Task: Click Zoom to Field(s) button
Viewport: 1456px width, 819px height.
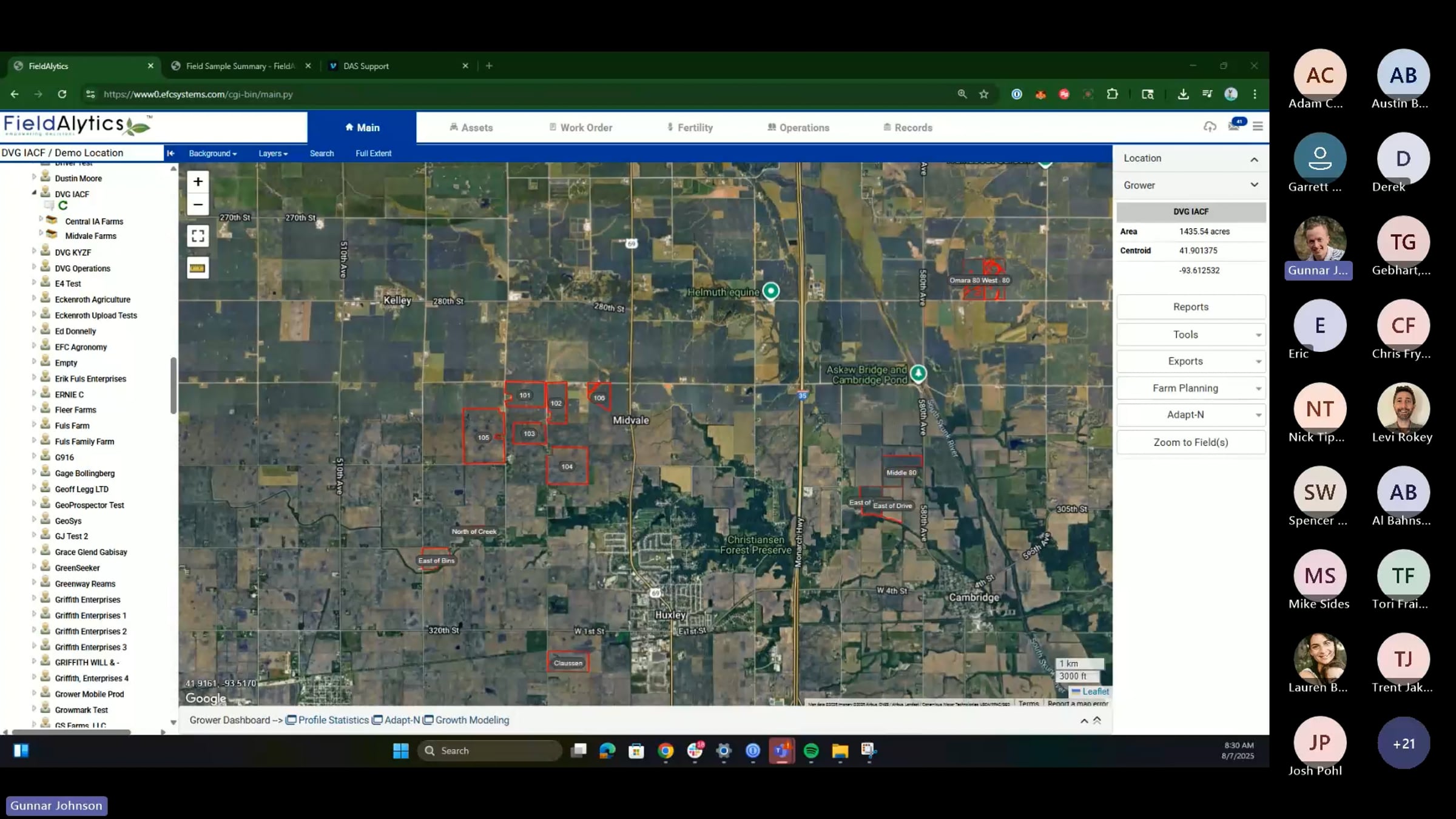Action: [x=1191, y=442]
